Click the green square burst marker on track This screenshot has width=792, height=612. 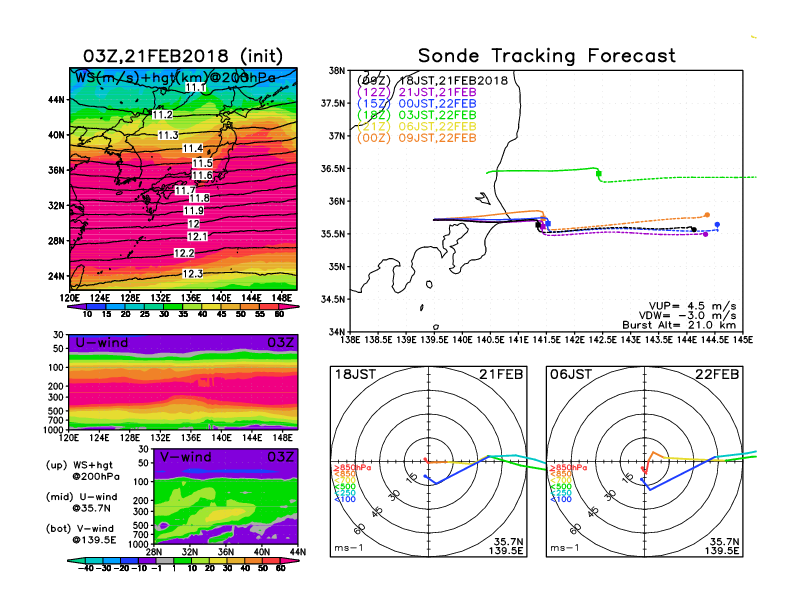tap(599, 174)
